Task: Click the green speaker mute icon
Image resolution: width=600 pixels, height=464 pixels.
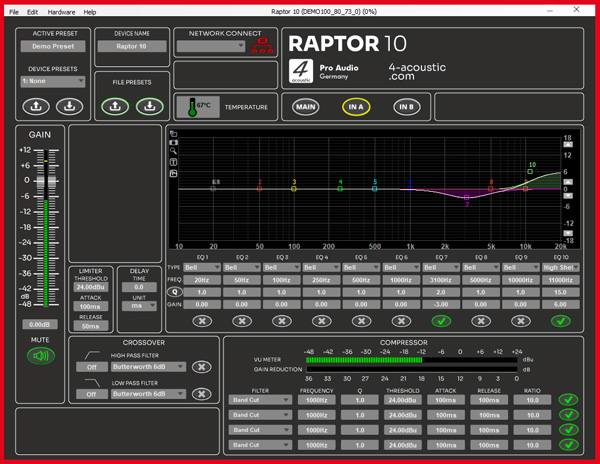Action: pyautogui.click(x=41, y=355)
